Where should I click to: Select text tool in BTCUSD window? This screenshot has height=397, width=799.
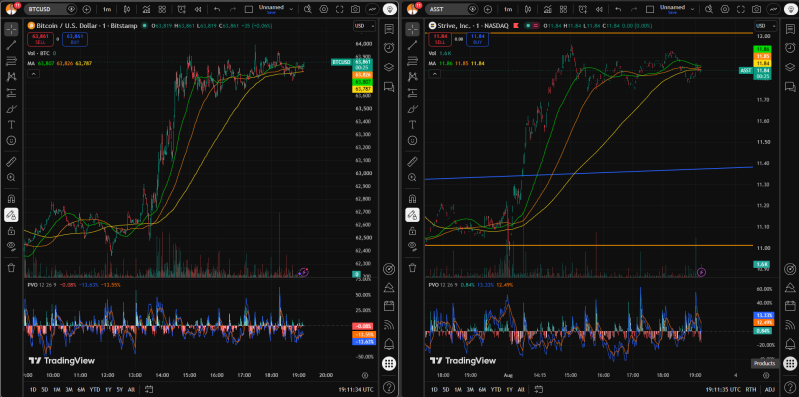click(x=11, y=124)
